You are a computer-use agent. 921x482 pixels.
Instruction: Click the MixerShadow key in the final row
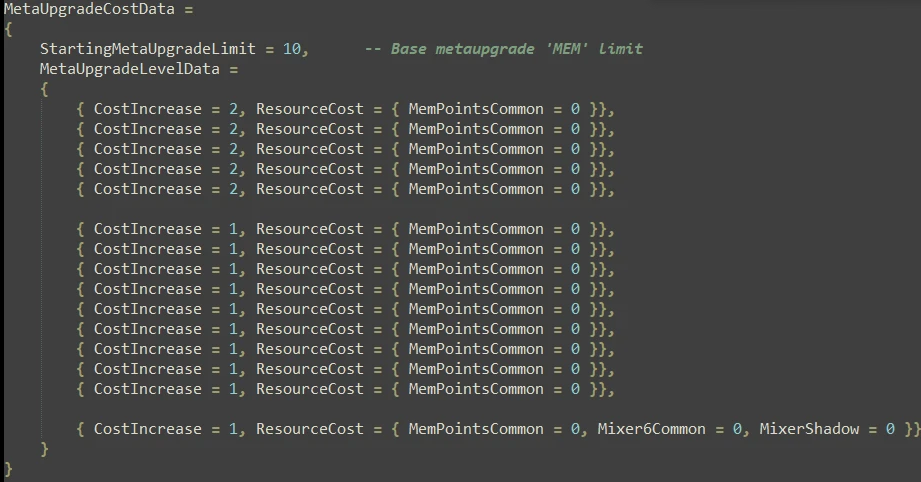(809, 429)
